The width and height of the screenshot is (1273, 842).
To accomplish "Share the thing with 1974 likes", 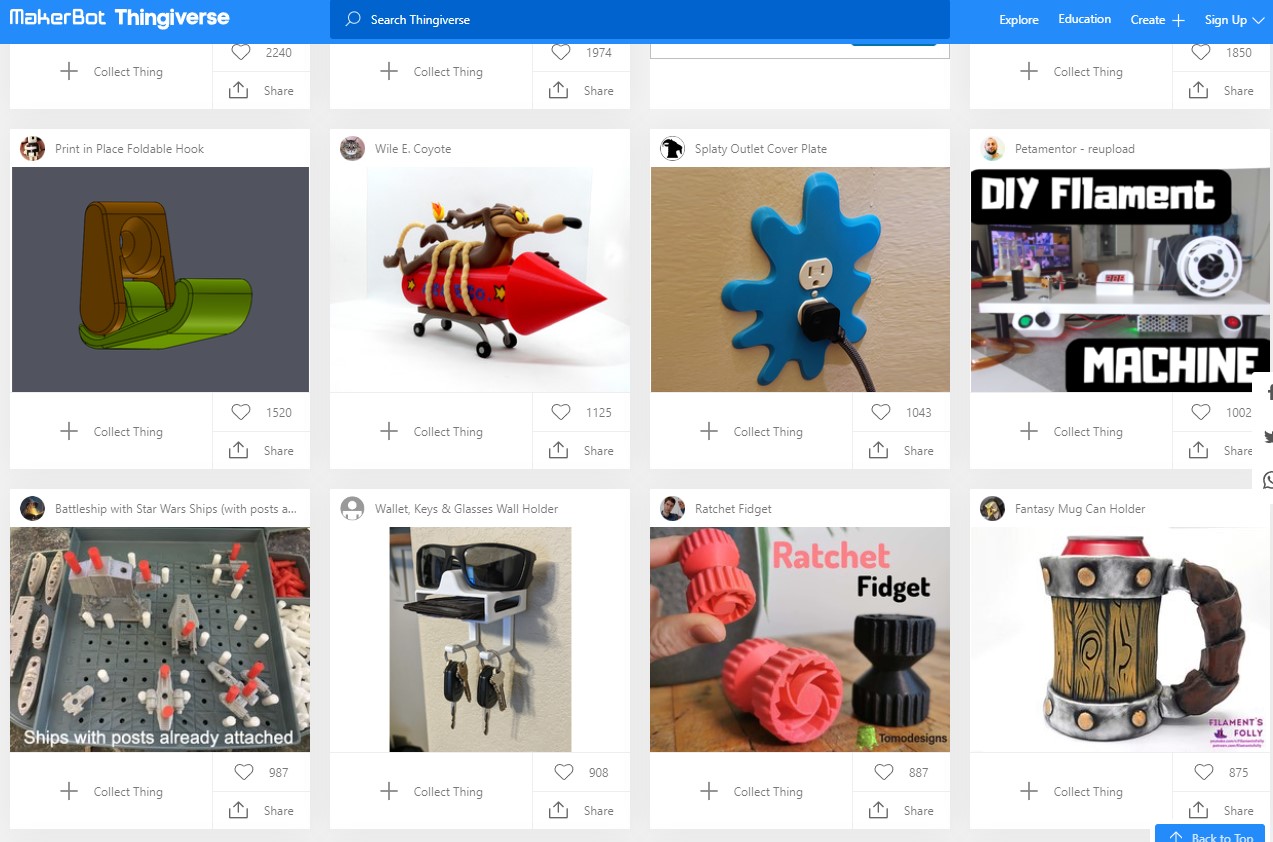I will click(x=581, y=90).
